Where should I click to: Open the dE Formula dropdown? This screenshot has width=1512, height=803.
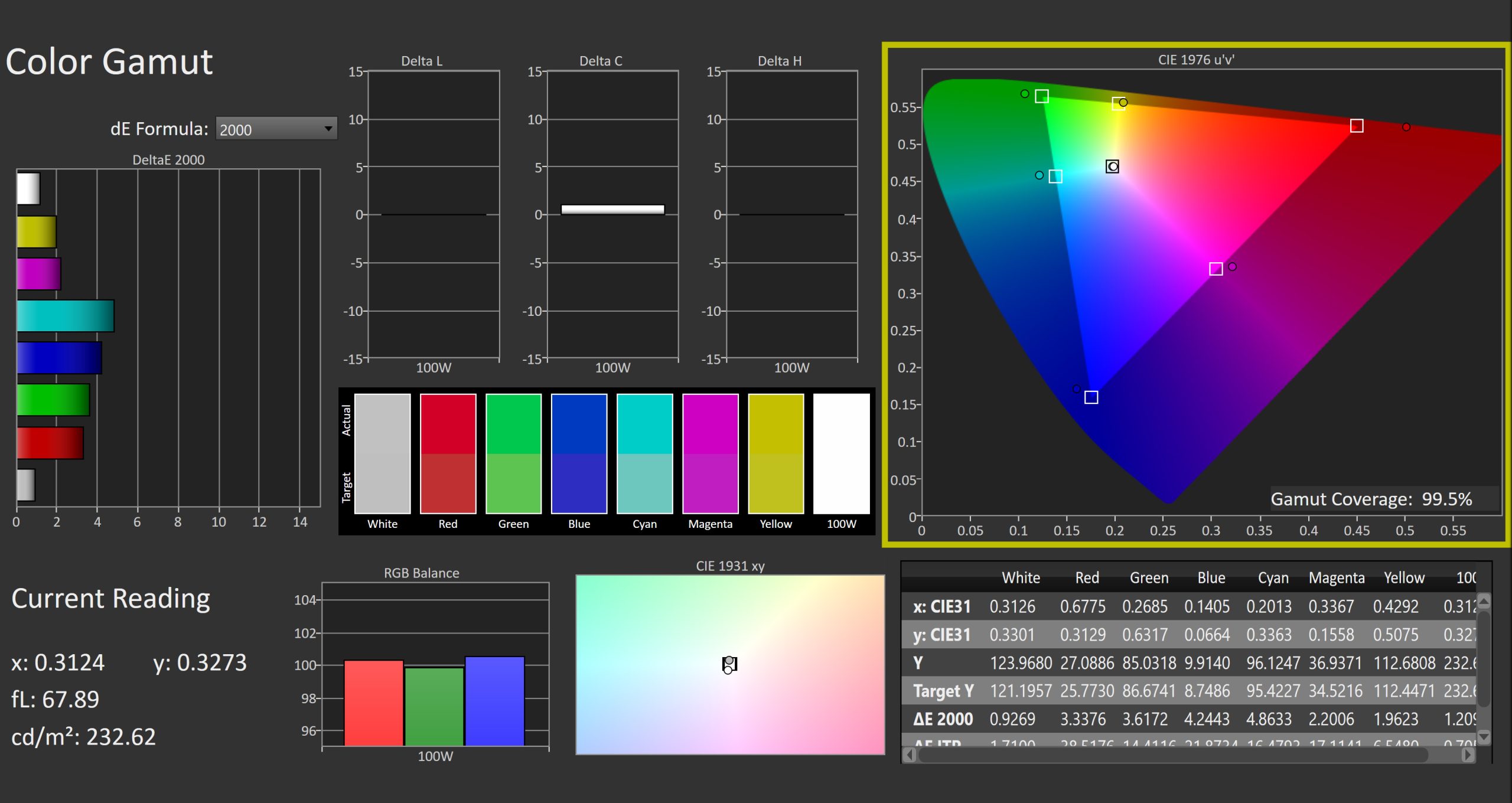(x=276, y=129)
